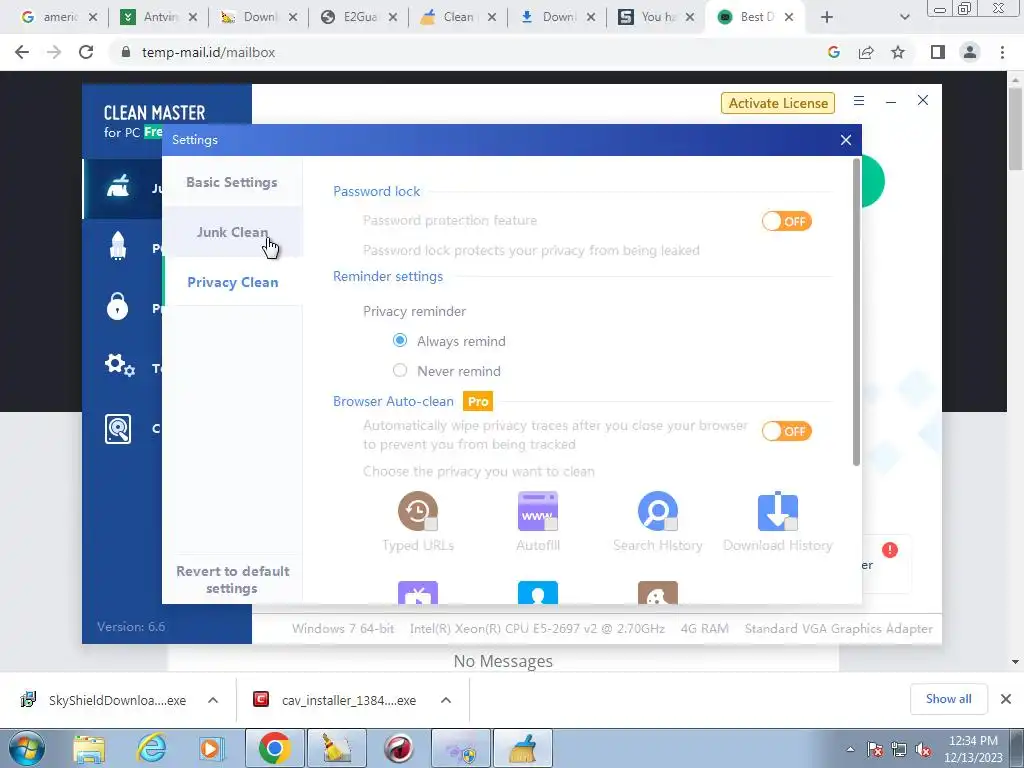Screen dimensions: 1024x768
Task: Click the volume icon in system tray
Action: coord(923,749)
